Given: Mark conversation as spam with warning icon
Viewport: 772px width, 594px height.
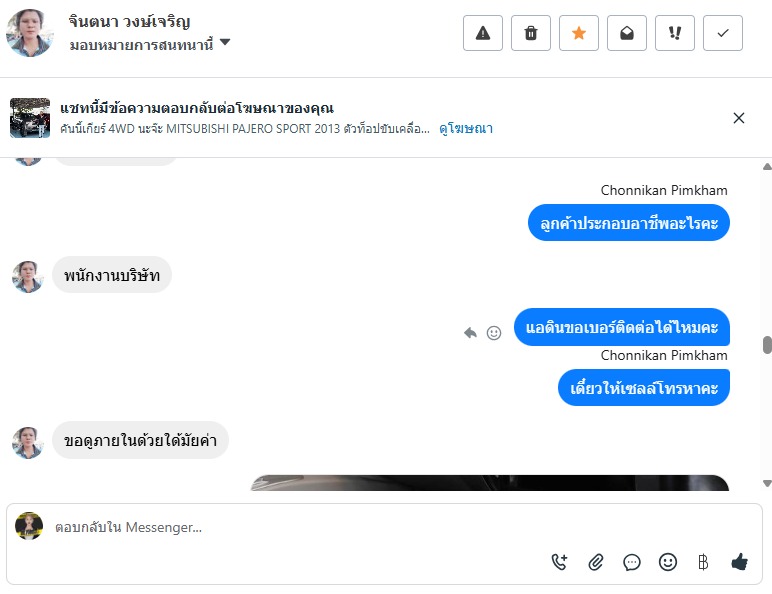Looking at the screenshot, I should (x=482, y=33).
